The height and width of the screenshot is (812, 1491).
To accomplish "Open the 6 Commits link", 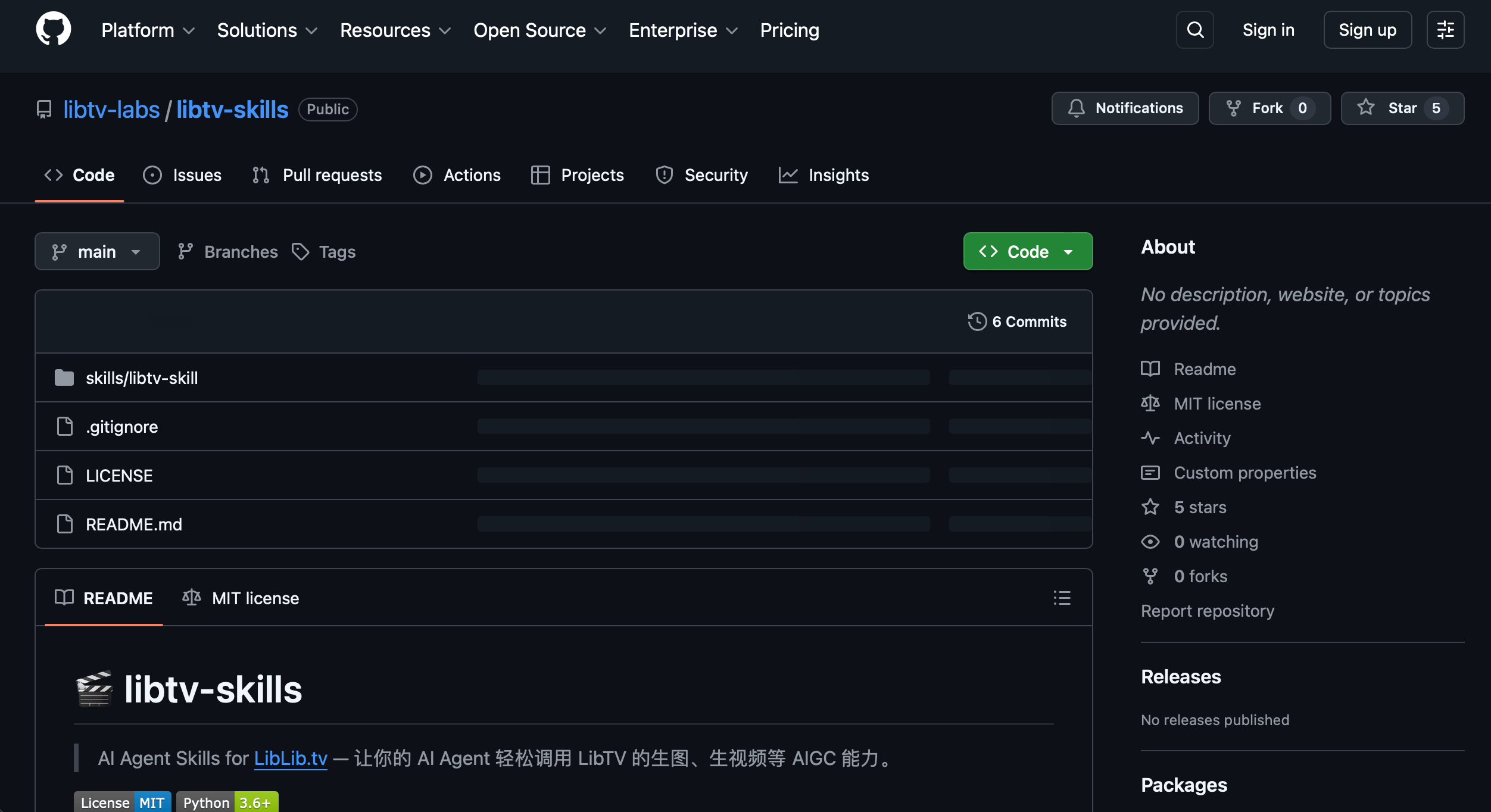I will click(1017, 321).
